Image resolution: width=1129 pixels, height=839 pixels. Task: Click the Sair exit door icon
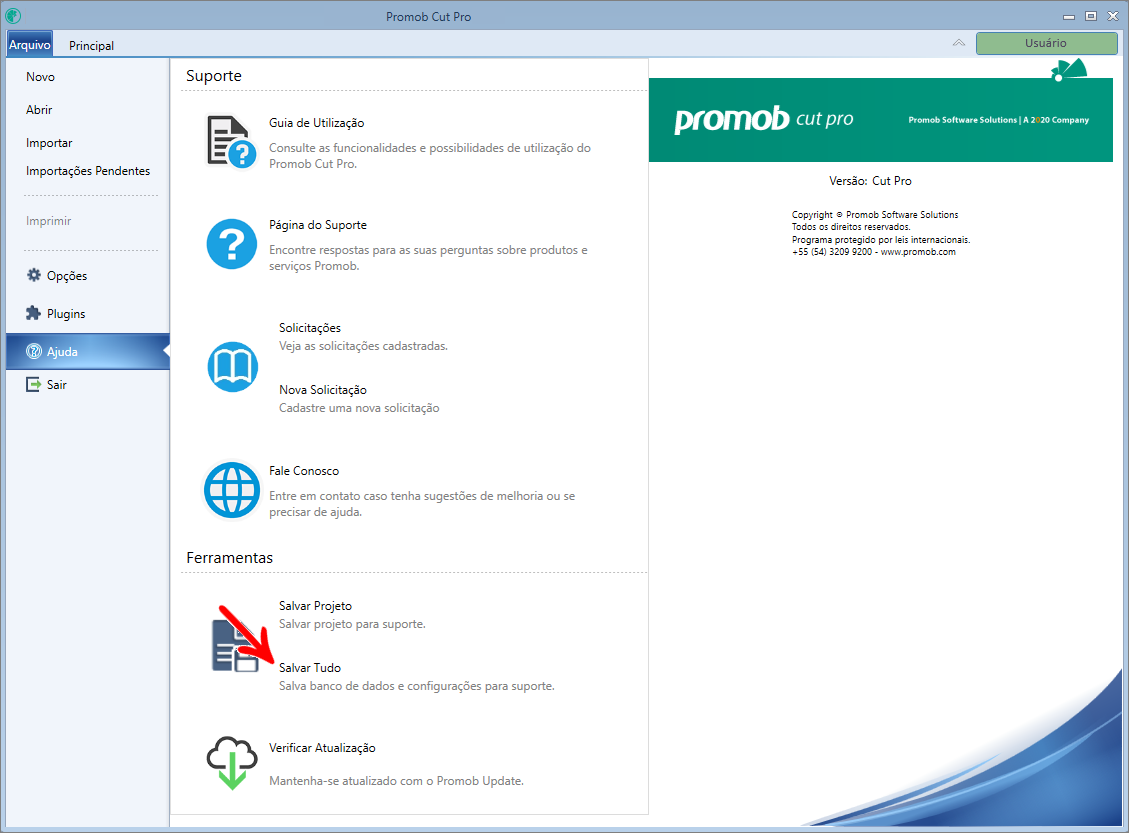click(x=34, y=385)
